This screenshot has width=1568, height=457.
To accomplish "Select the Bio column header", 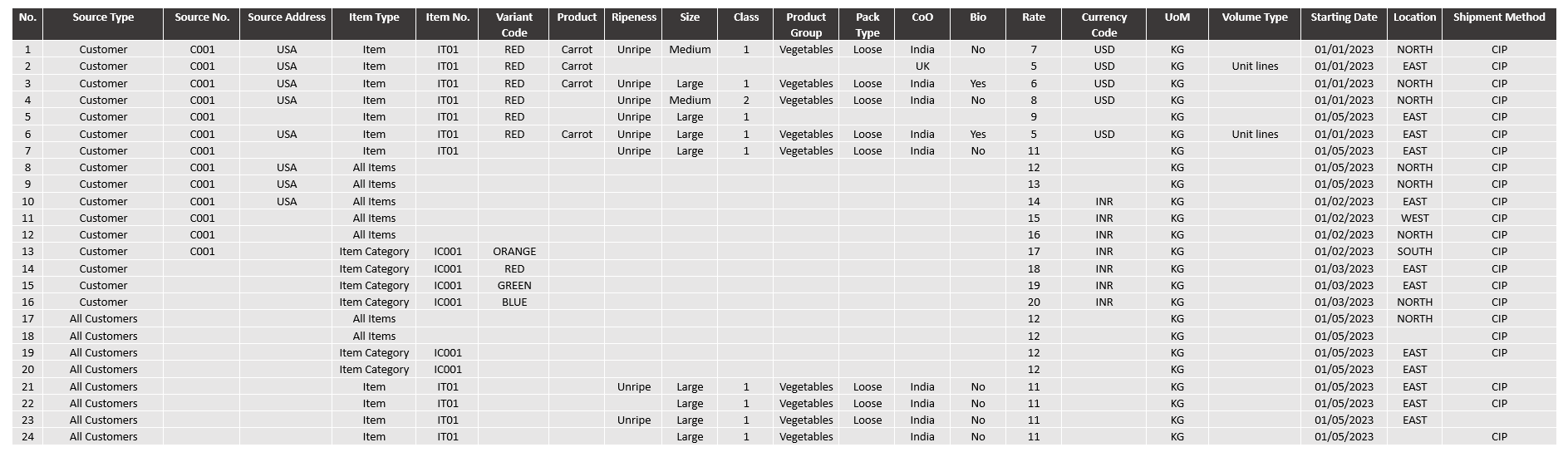I will [977, 17].
